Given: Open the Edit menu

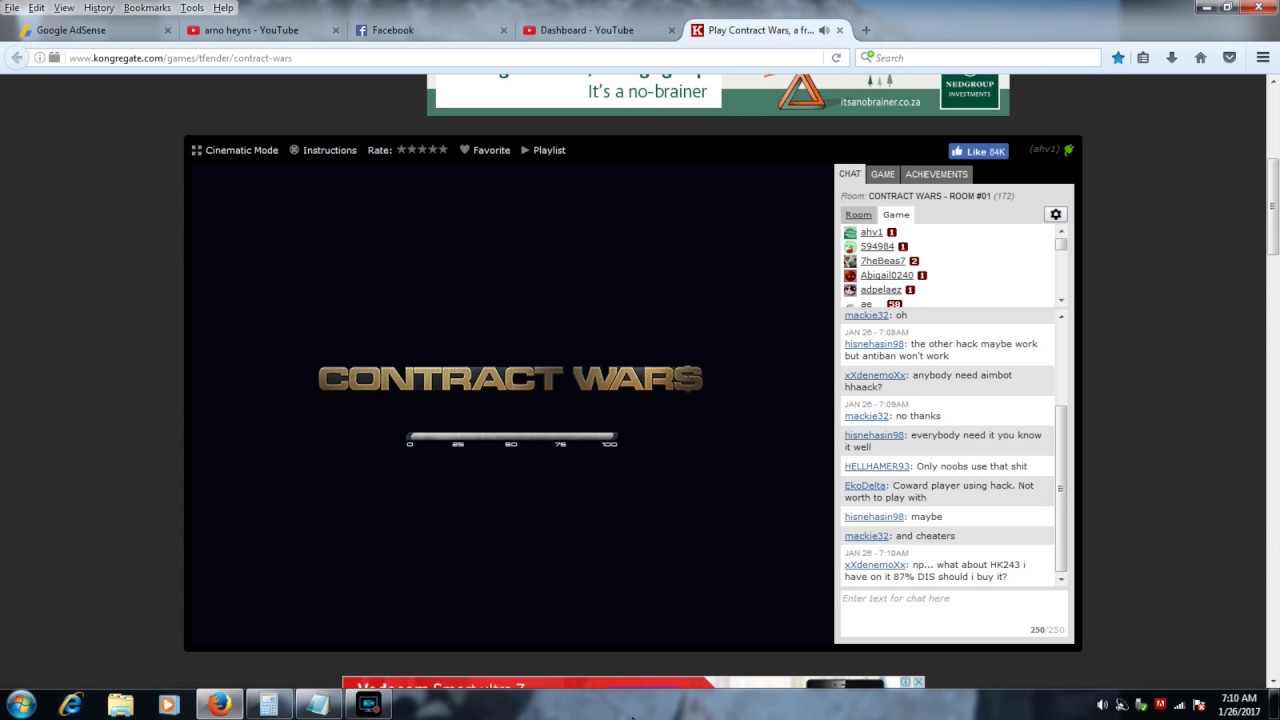Looking at the screenshot, I should click(x=36, y=8).
